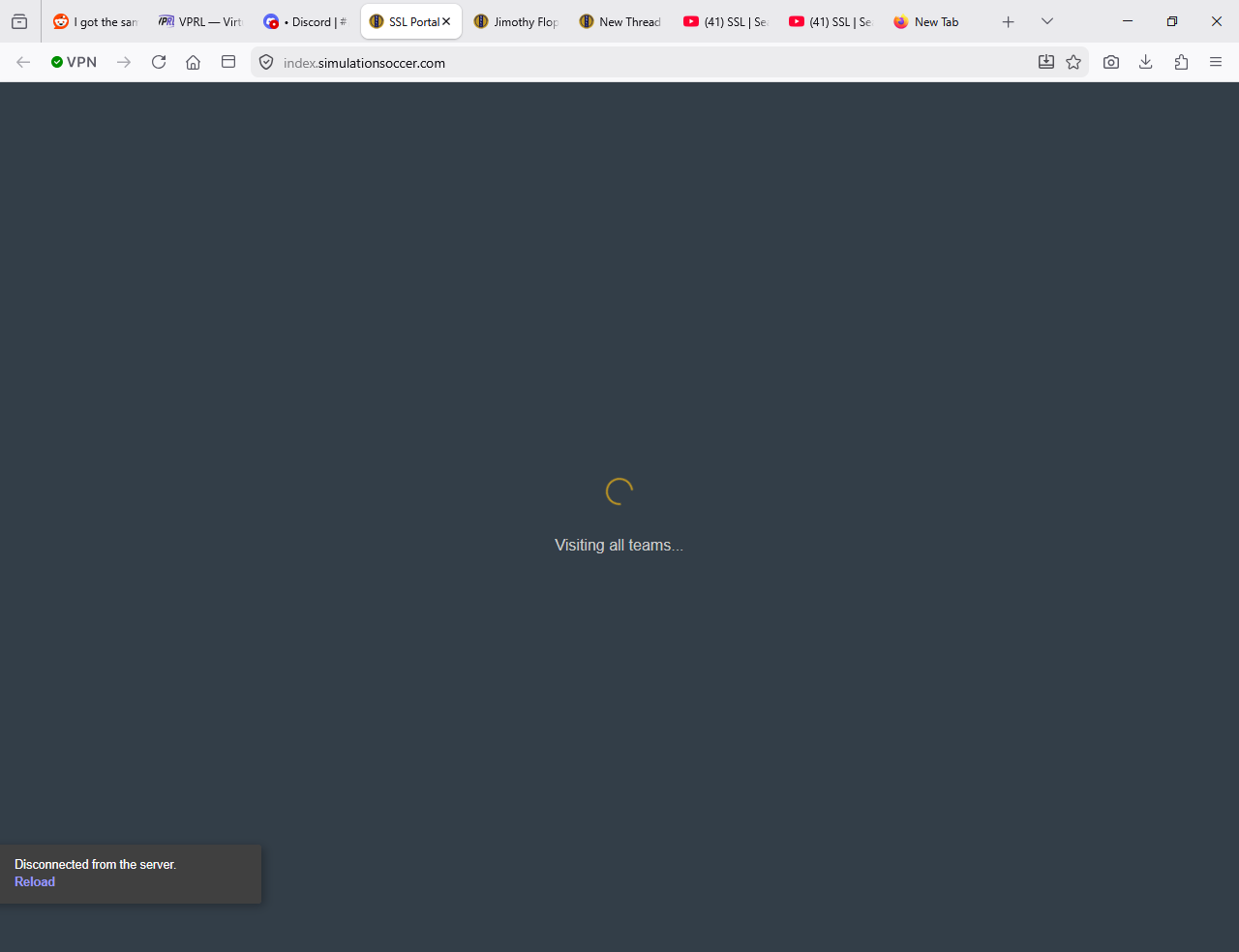This screenshot has width=1239, height=952.
Task: Open the downloads panel
Action: pos(1146,62)
